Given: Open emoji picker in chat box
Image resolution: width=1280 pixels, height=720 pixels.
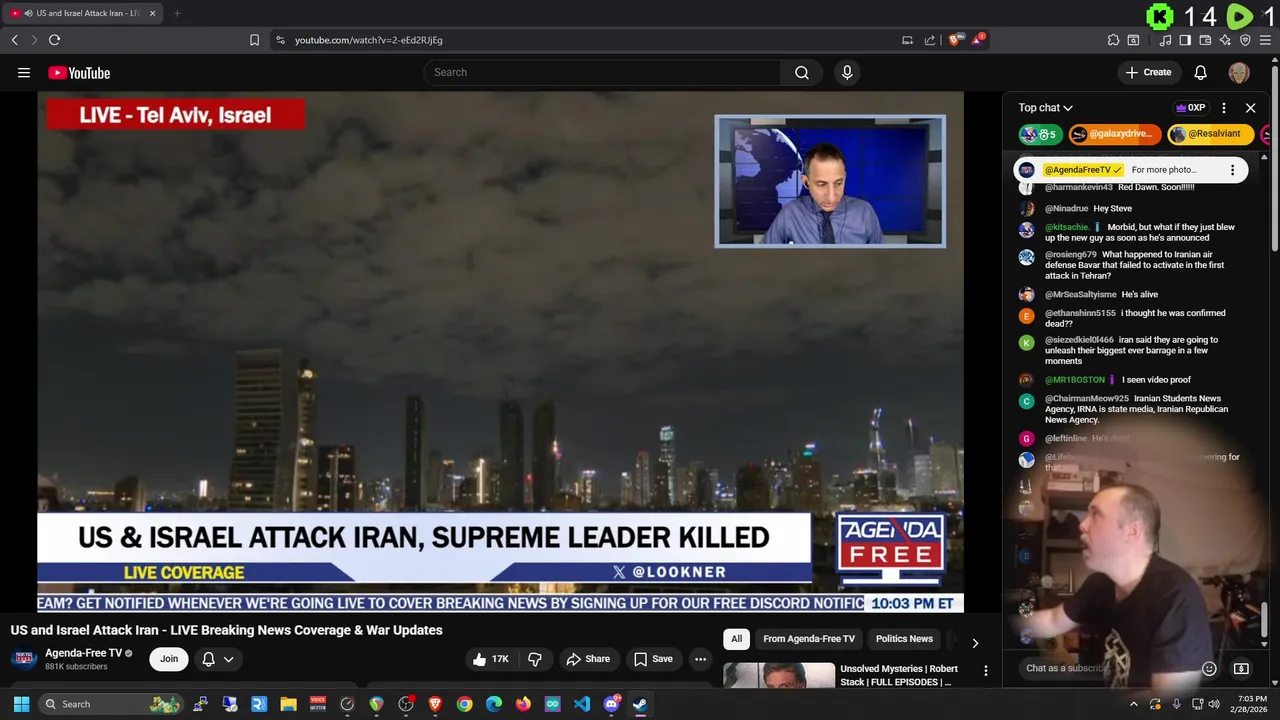Looking at the screenshot, I should point(1208,668).
